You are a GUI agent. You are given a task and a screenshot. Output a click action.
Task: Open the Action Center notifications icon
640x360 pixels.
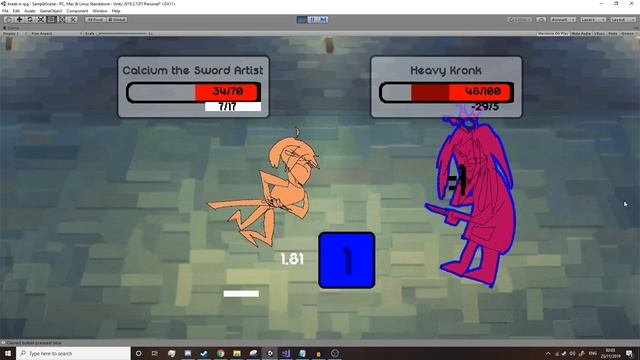(629, 353)
